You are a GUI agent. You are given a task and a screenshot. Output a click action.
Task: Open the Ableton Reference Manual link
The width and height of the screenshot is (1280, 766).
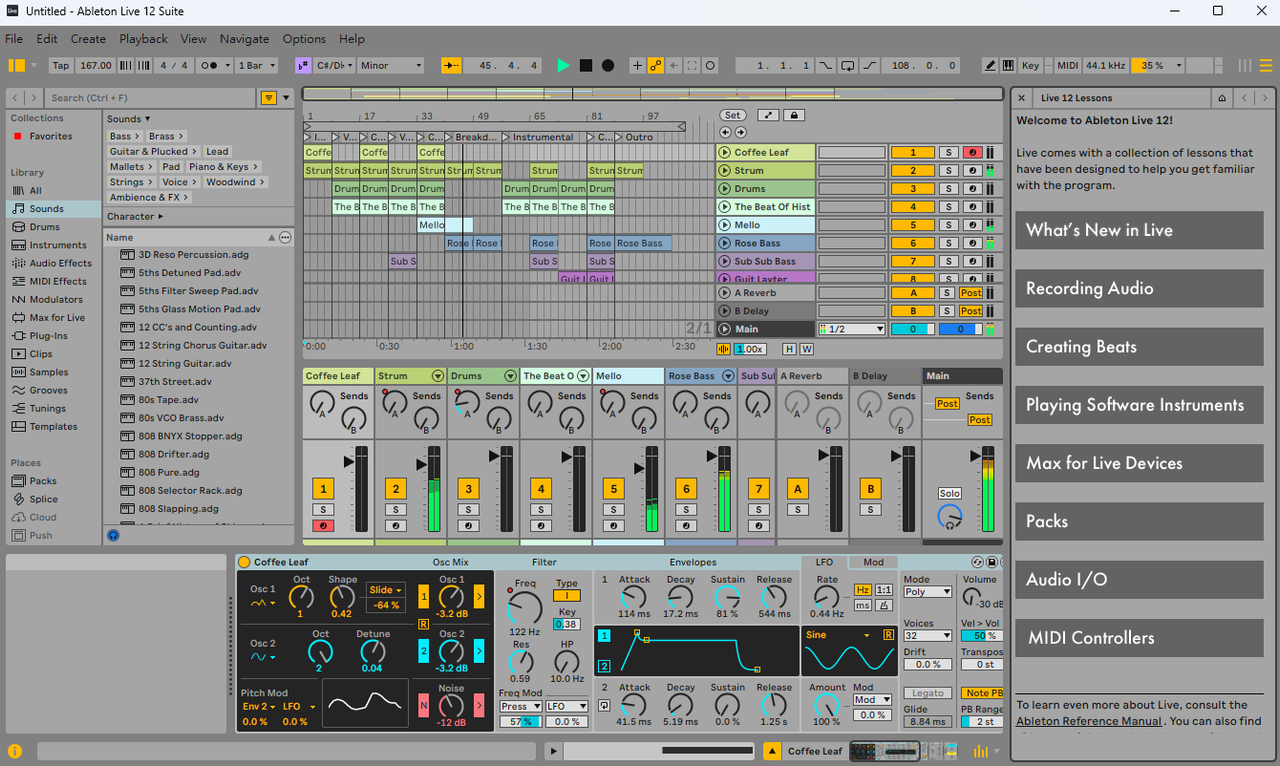pyautogui.click(x=1089, y=721)
